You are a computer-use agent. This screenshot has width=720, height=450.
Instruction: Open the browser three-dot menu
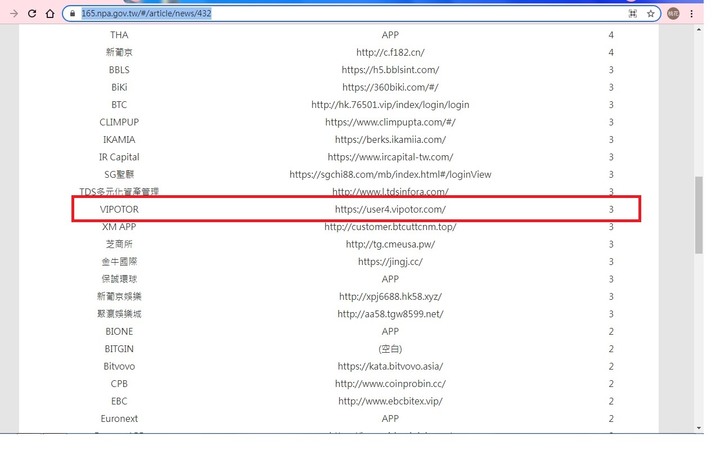pos(692,14)
